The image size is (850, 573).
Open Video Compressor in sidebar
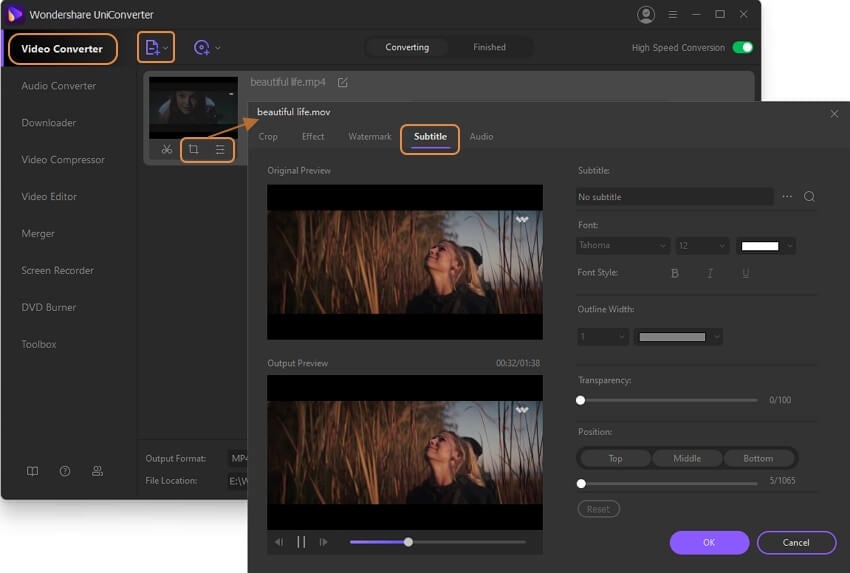63,160
